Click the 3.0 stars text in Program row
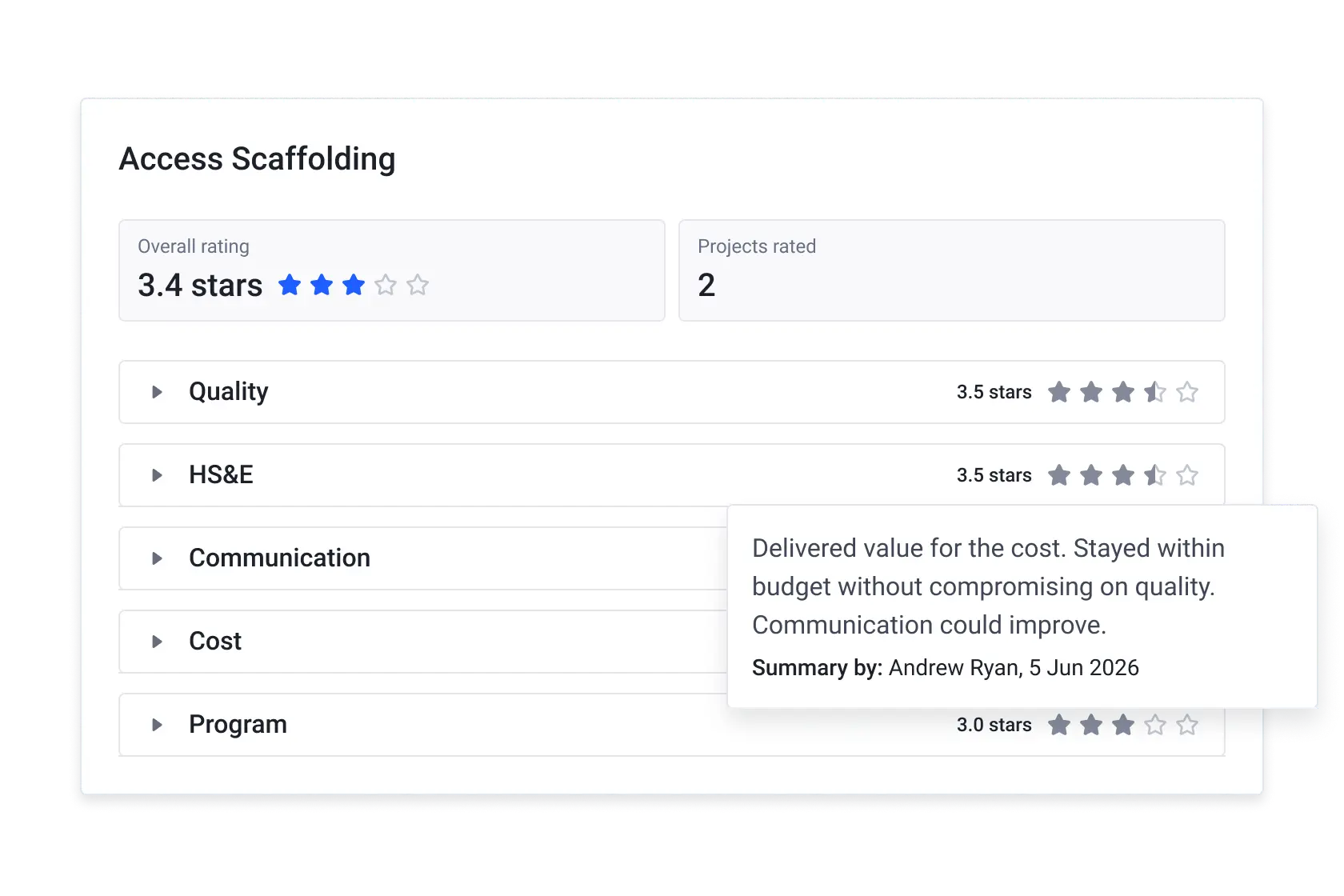Viewport: 1344px width, 896px height. point(994,725)
